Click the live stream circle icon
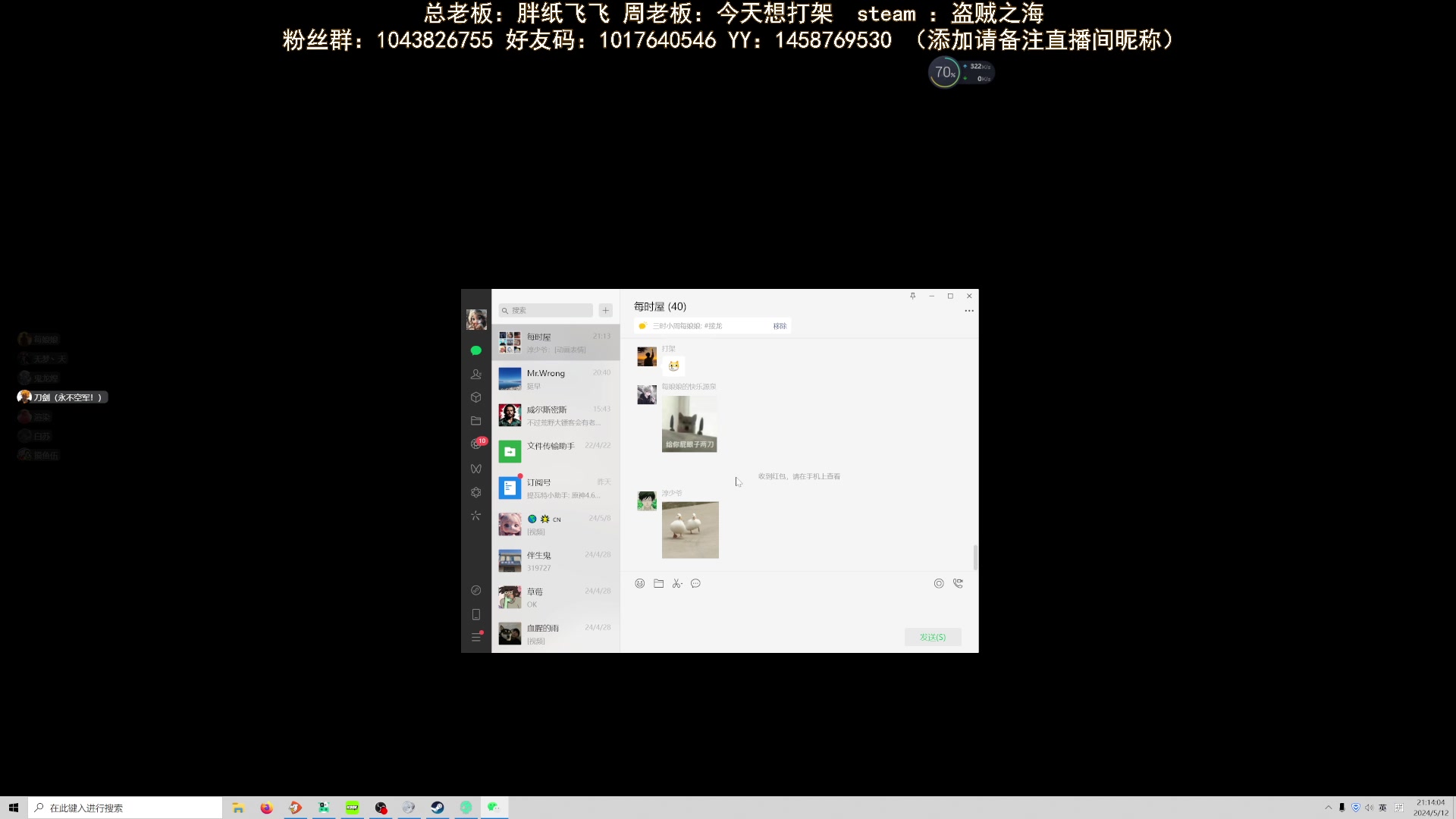The image size is (1456, 819). click(939, 583)
